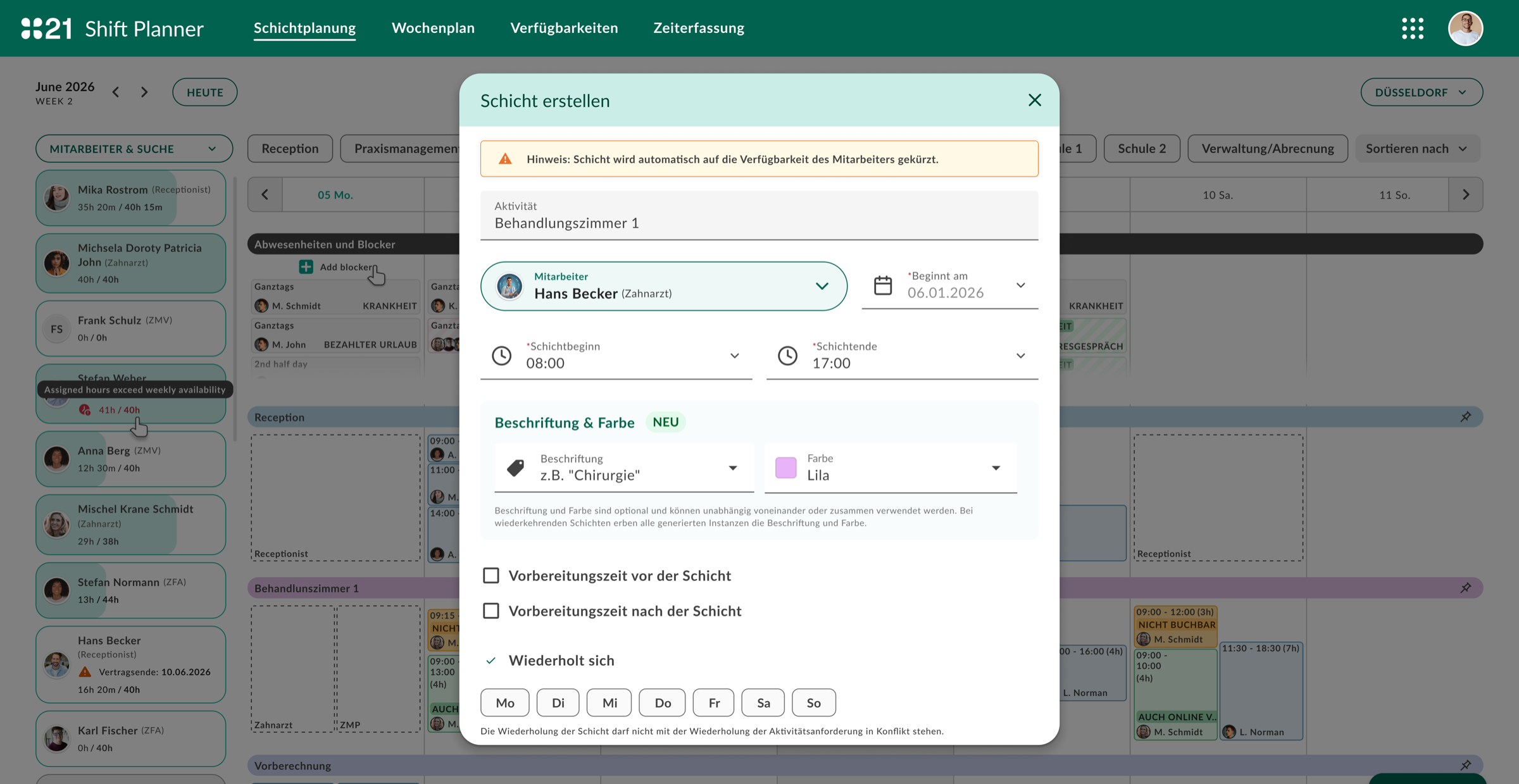
Task: Toggle the Fr repeat day
Action: pos(714,702)
